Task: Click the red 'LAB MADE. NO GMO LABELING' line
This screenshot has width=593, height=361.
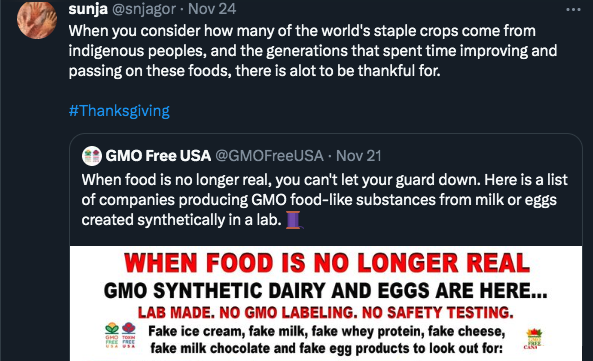Action: [326, 313]
